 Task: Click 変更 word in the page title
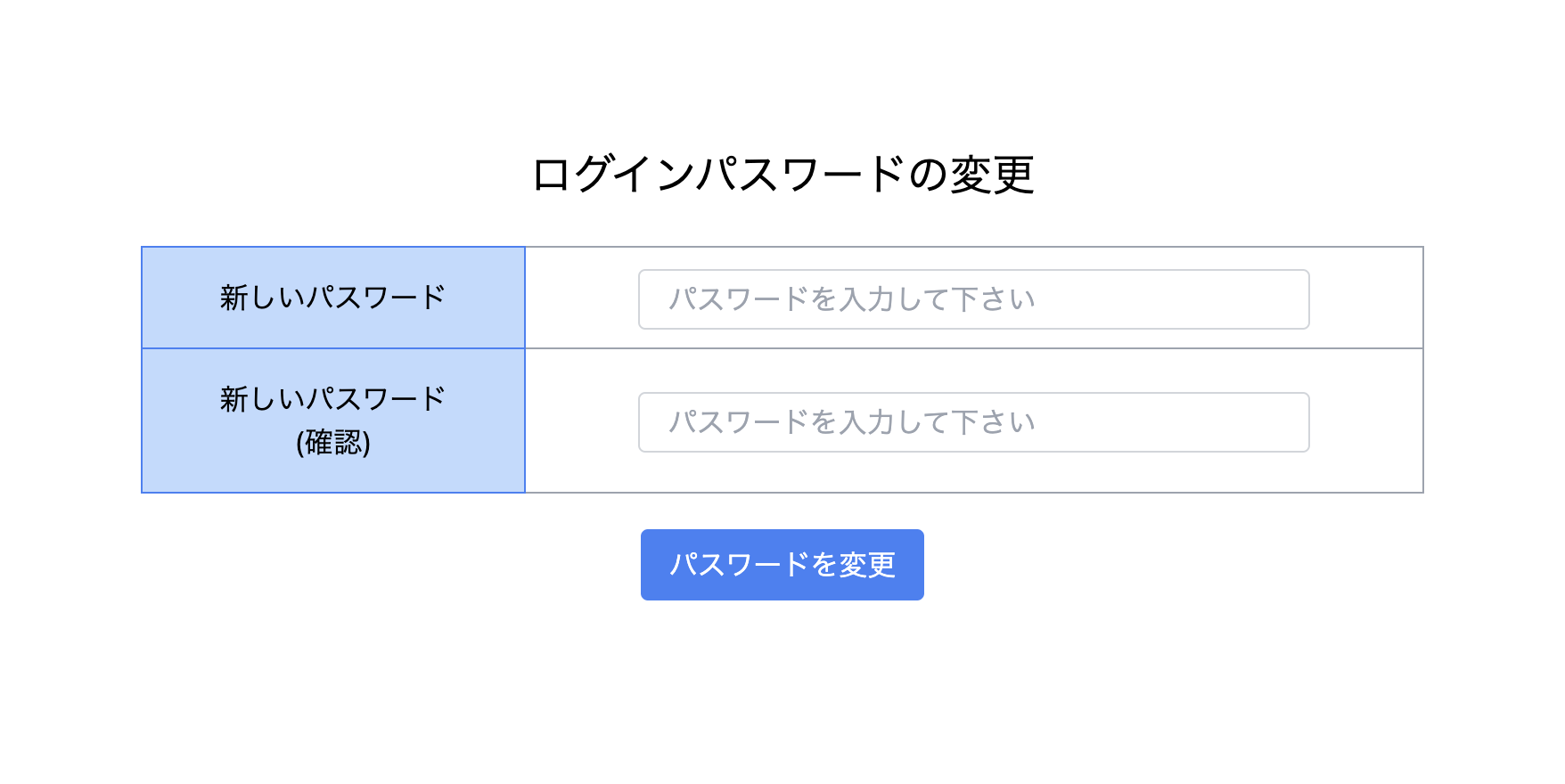coord(991,174)
